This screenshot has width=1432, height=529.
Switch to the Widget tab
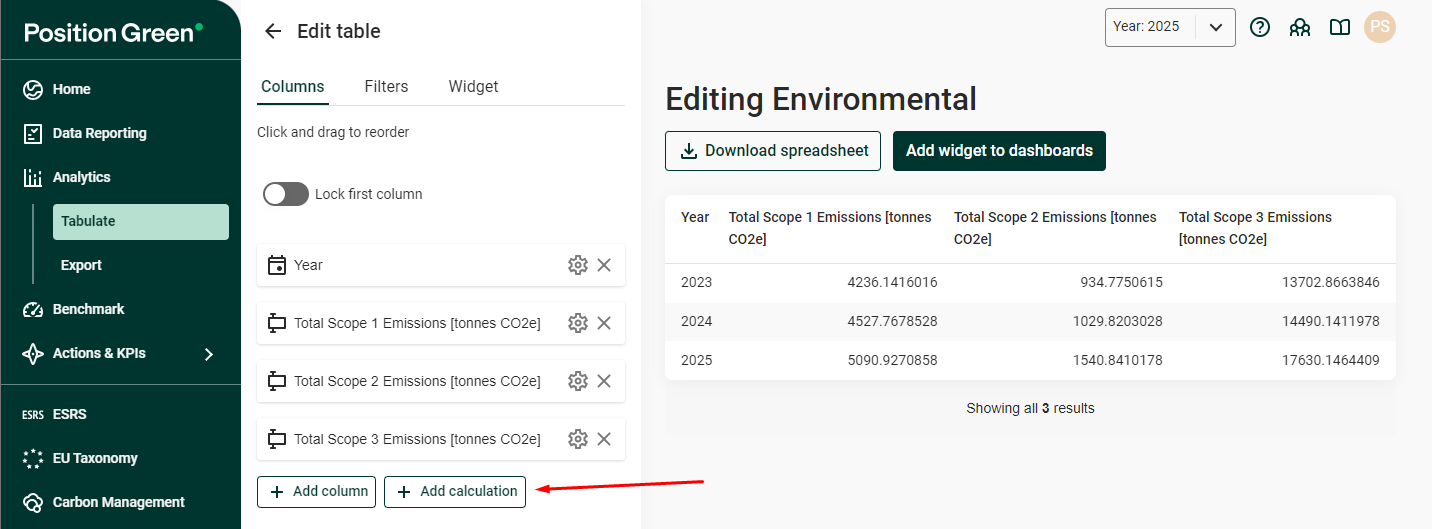coord(473,86)
